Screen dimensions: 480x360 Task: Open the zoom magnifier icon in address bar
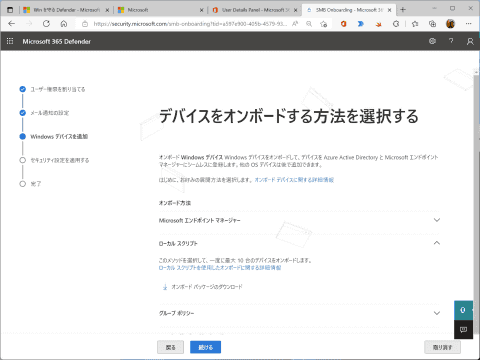click(x=309, y=24)
